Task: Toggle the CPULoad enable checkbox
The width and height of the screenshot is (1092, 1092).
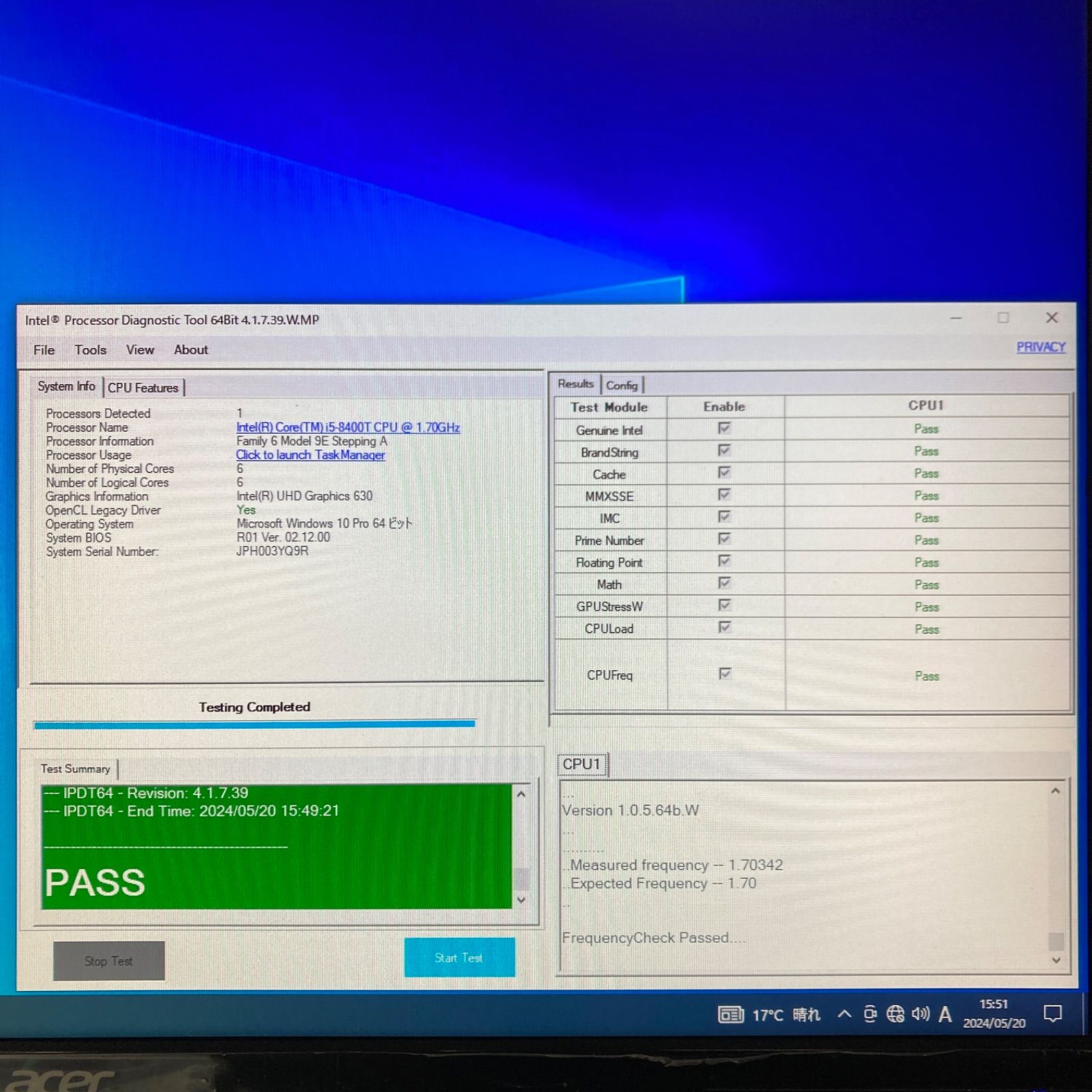Action: coord(724,627)
